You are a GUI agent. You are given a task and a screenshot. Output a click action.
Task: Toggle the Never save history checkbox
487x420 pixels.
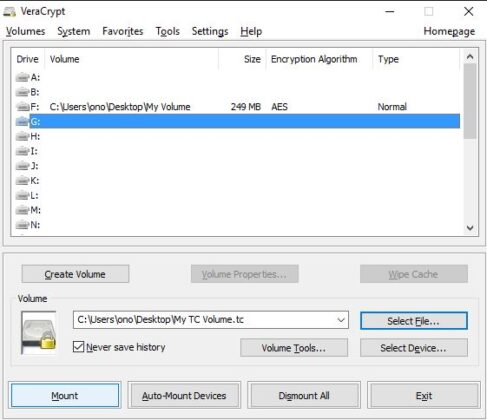[x=78, y=347]
